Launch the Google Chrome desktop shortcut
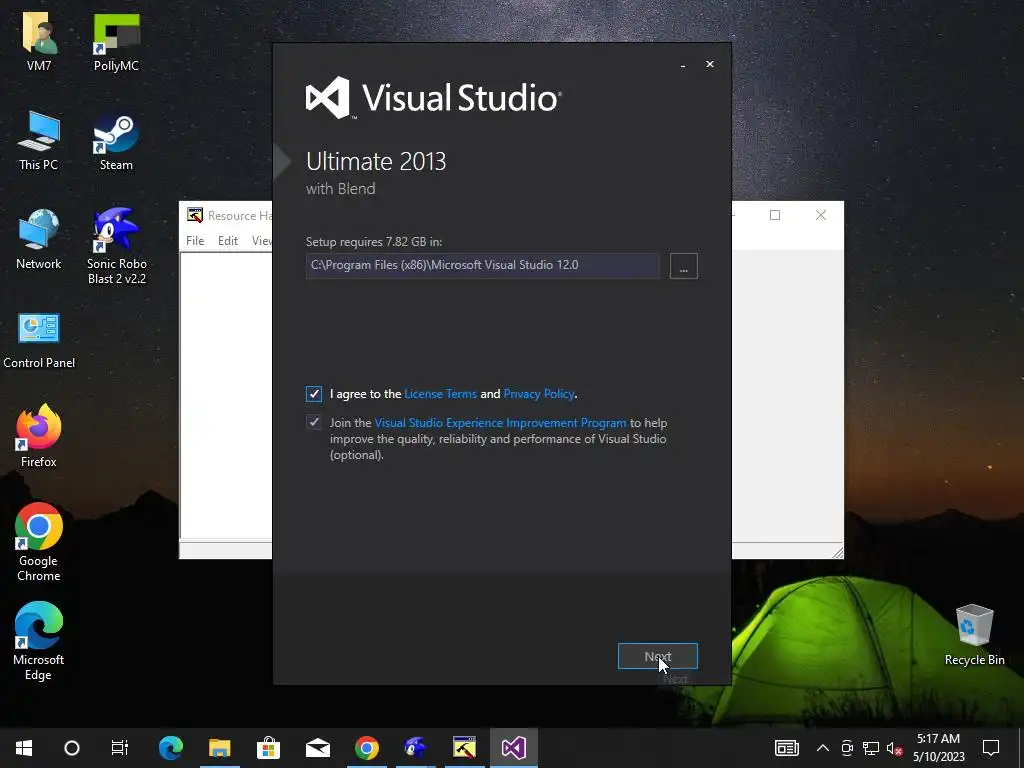Viewport: 1024px width, 768px height. click(x=39, y=542)
